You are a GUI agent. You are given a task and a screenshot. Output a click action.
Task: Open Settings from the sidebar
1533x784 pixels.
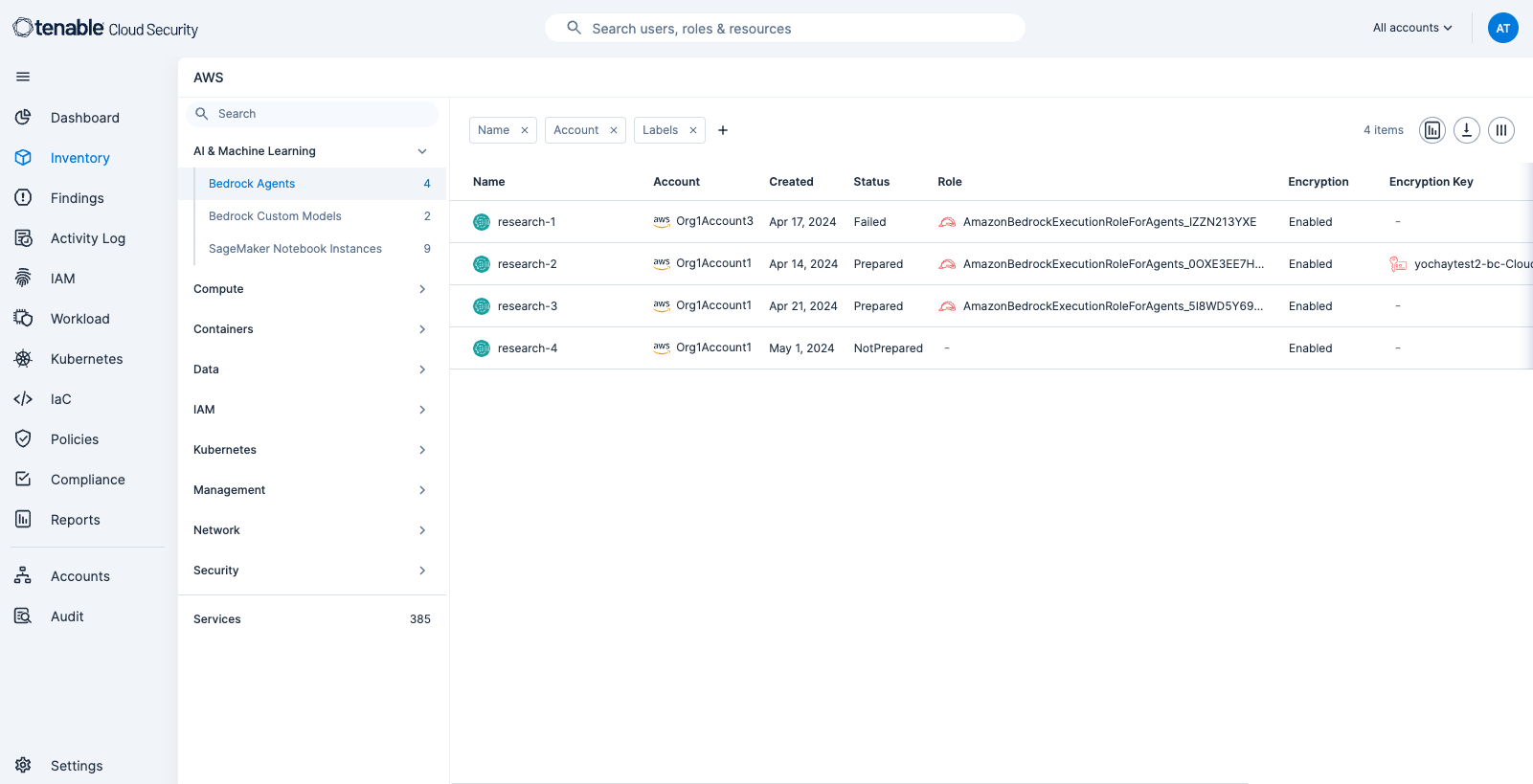click(76, 766)
